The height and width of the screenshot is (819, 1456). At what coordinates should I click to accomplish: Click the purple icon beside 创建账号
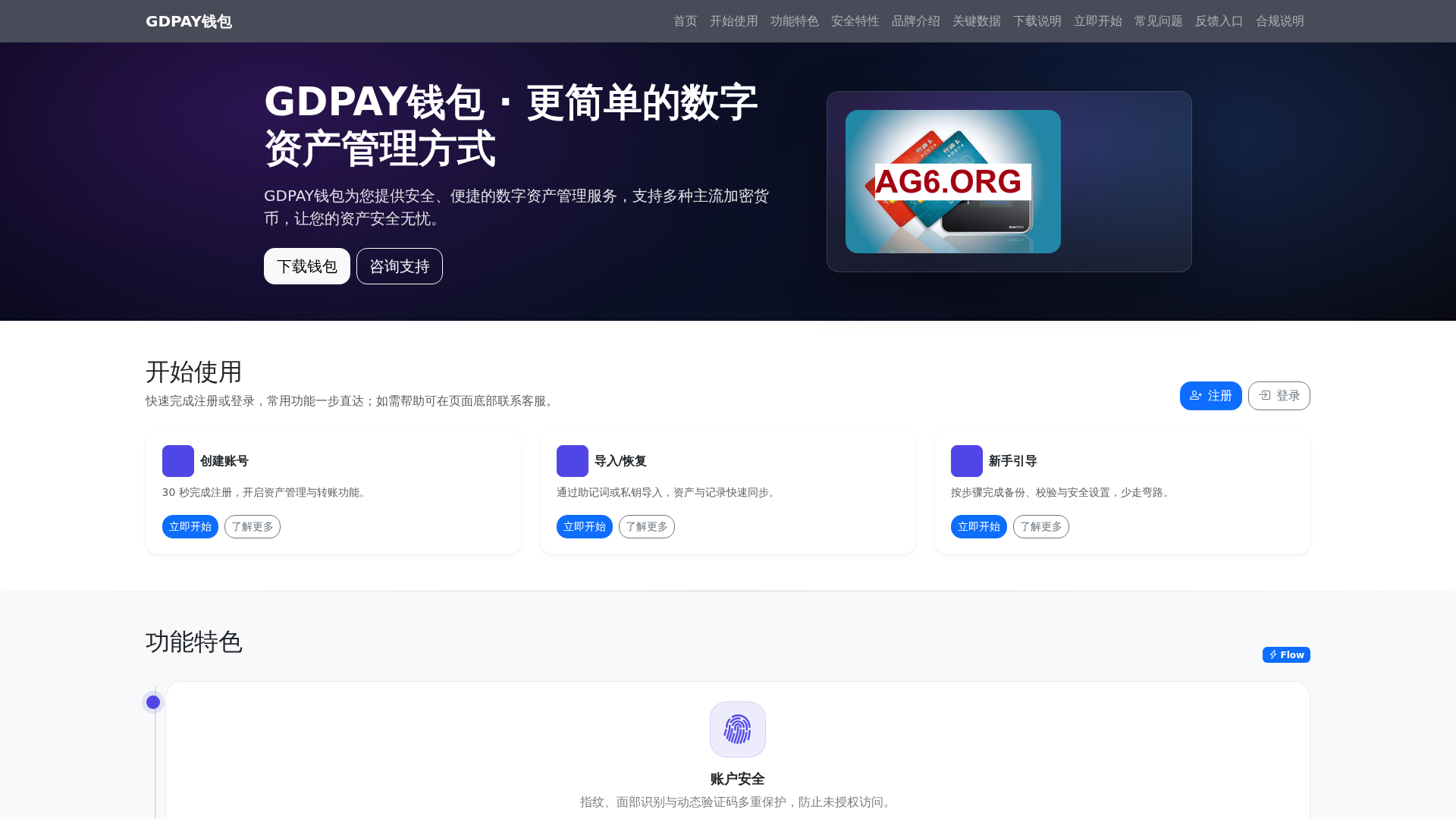pyautogui.click(x=178, y=461)
